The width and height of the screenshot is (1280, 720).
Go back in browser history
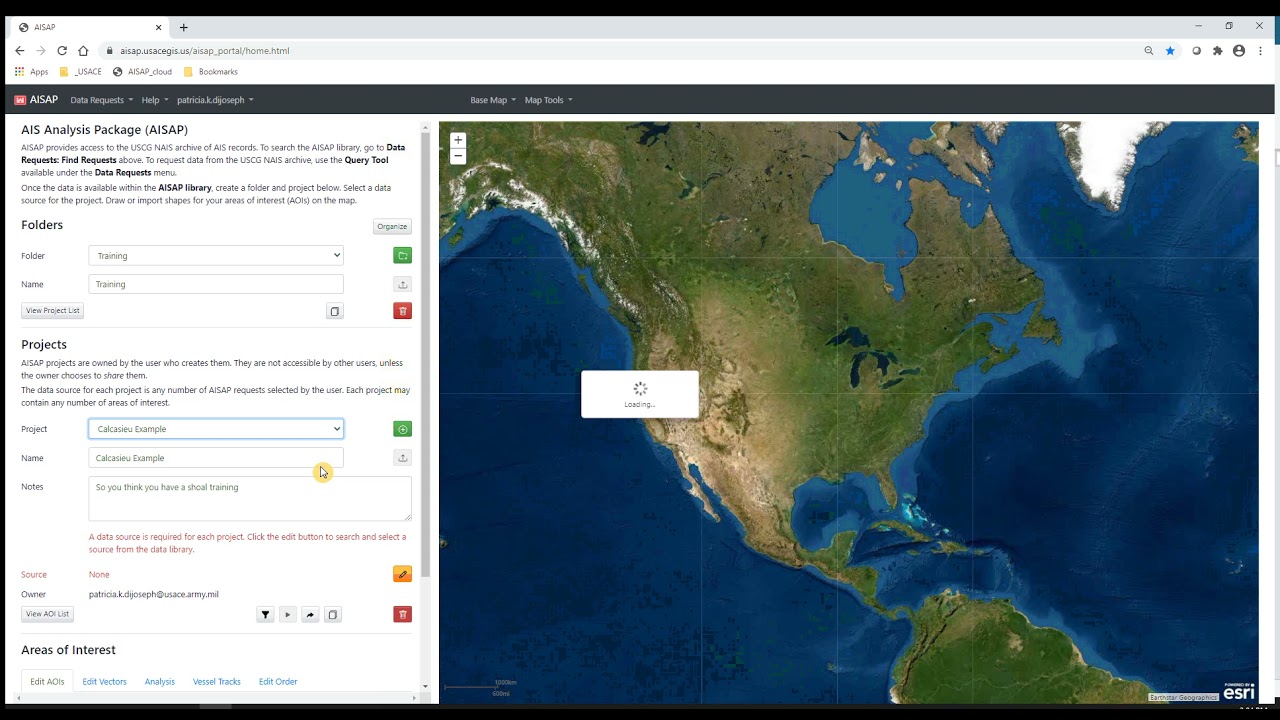pos(19,51)
